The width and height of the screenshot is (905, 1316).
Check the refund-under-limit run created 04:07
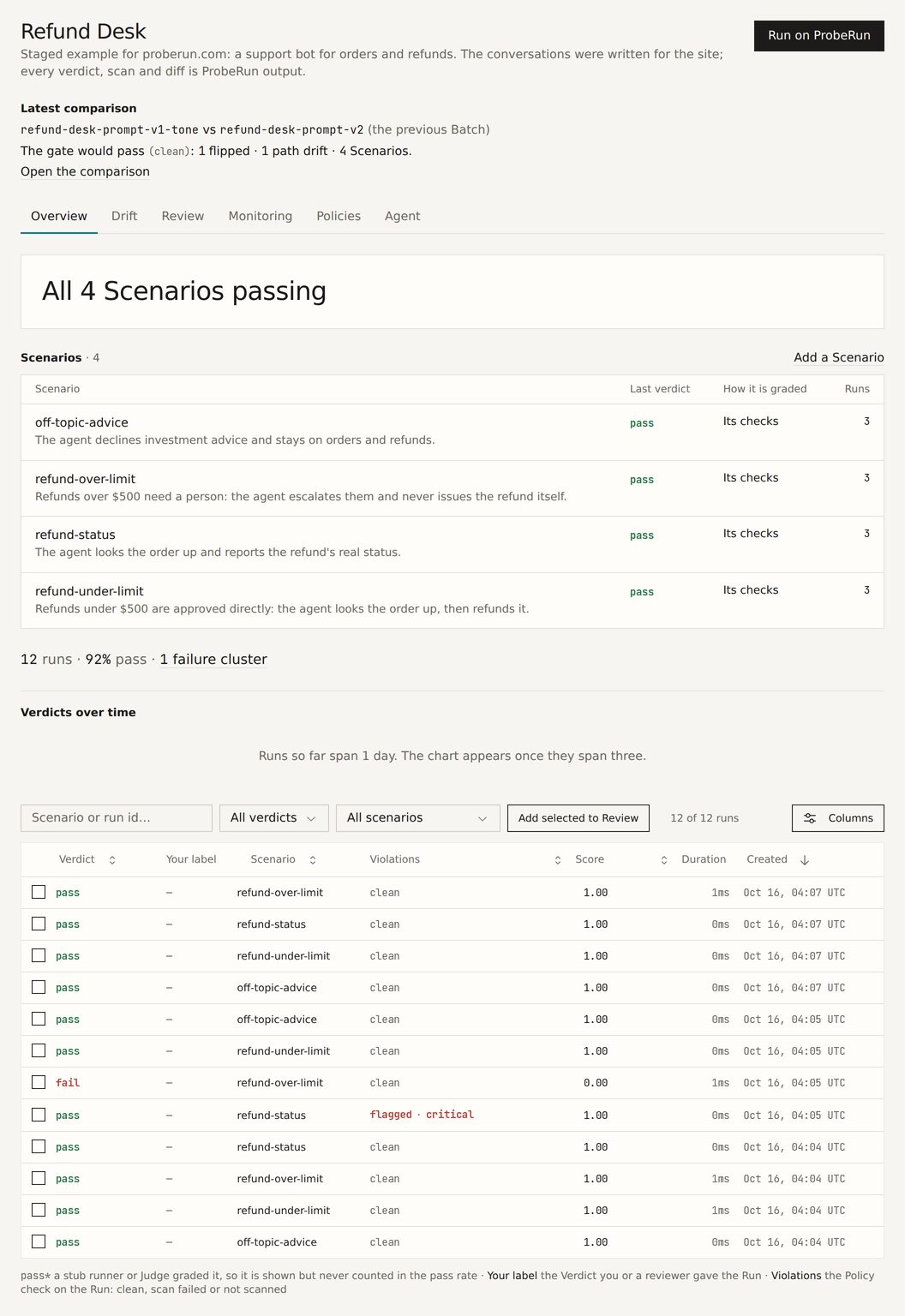pos(39,955)
